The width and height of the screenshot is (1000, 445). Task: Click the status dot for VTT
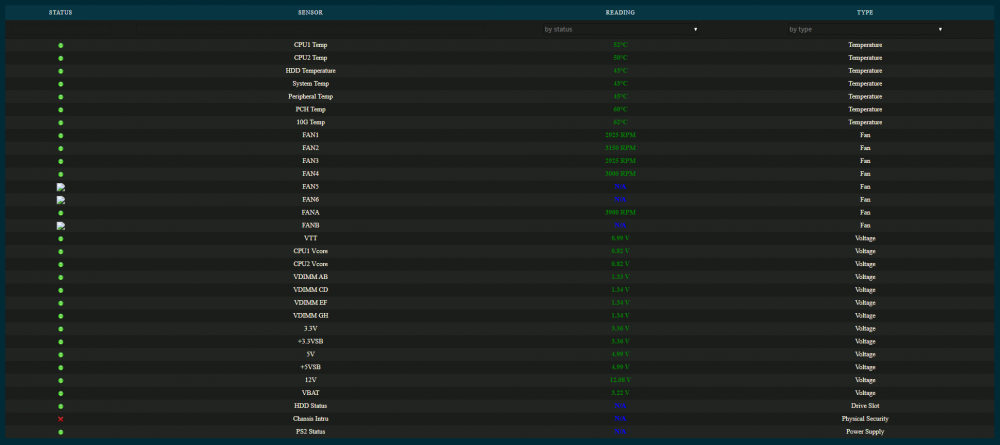[x=61, y=239]
